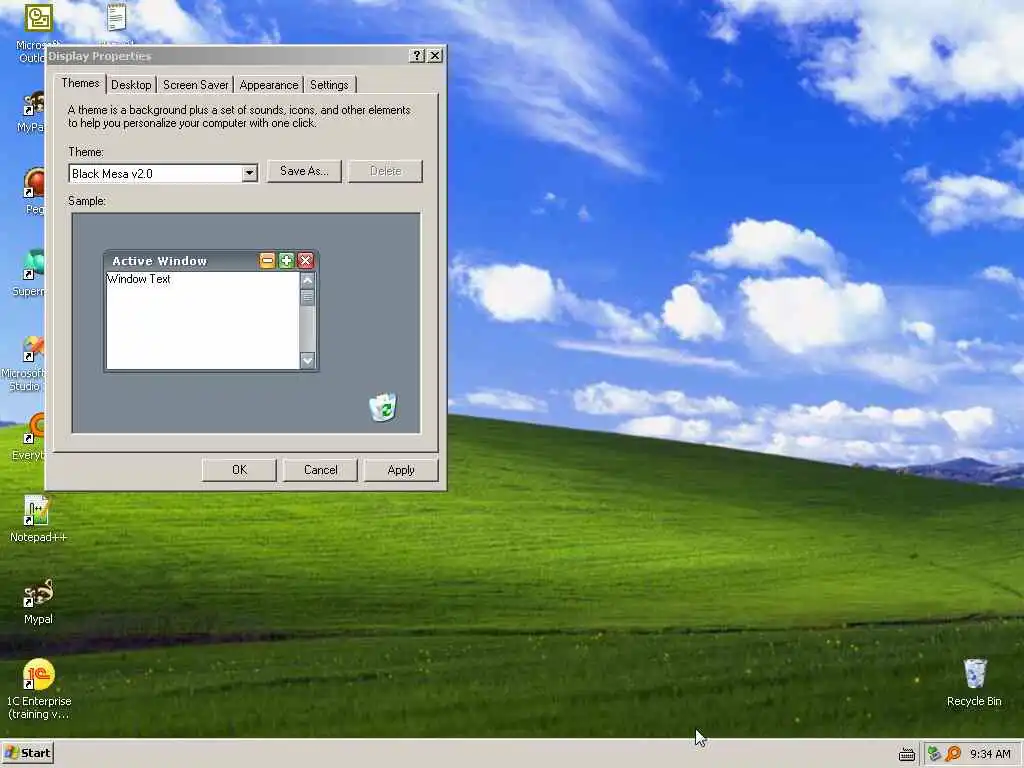This screenshot has height=768, width=1024.
Task: Open the Start menu
Action: coord(27,753)
